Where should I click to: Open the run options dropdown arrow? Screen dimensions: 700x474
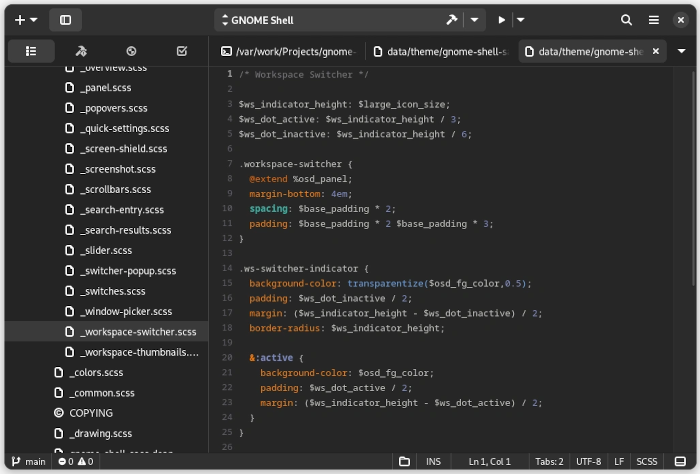point(521,20)
